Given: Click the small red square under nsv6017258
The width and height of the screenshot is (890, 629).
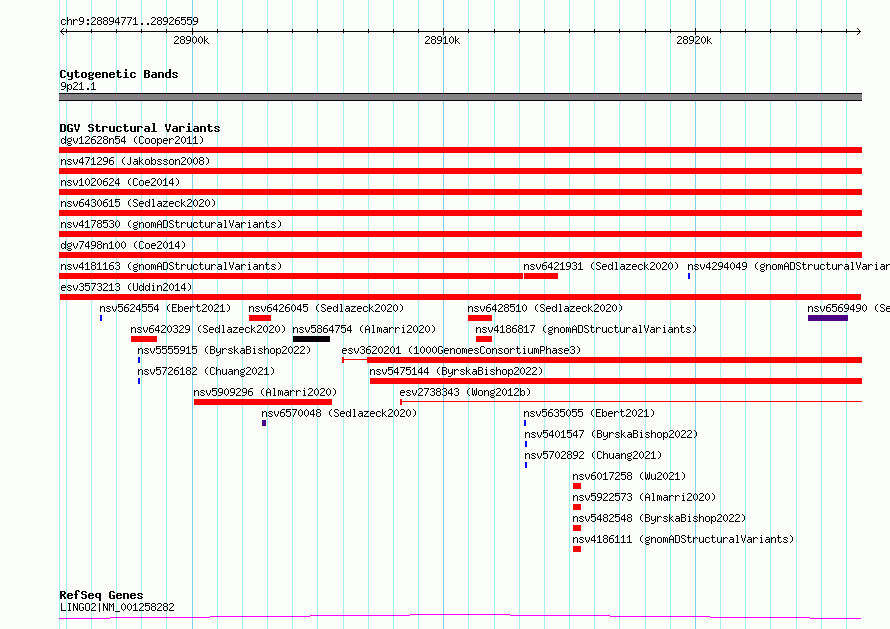Looking at the screenshot, I should coord(577,486).
